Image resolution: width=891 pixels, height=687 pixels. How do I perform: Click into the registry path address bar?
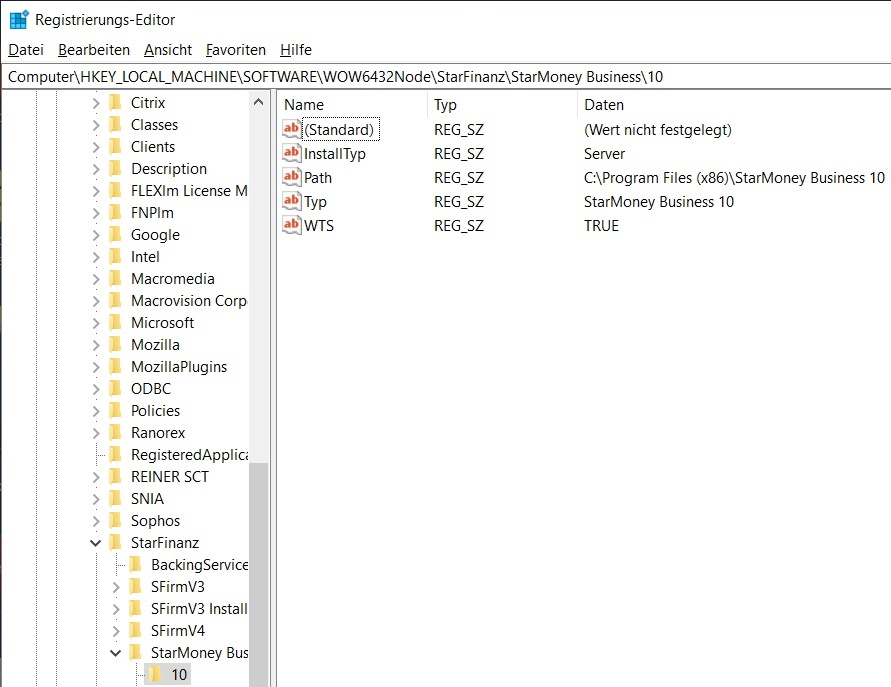[446, 77]
